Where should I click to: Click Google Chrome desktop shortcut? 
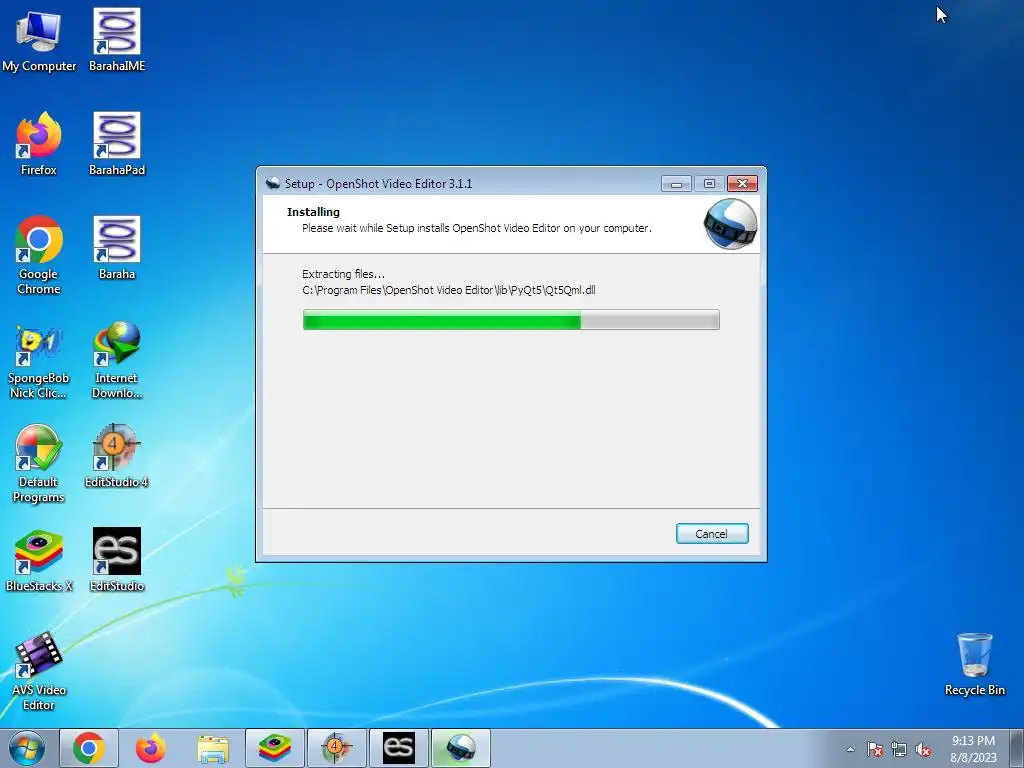[x=39, y=255]
